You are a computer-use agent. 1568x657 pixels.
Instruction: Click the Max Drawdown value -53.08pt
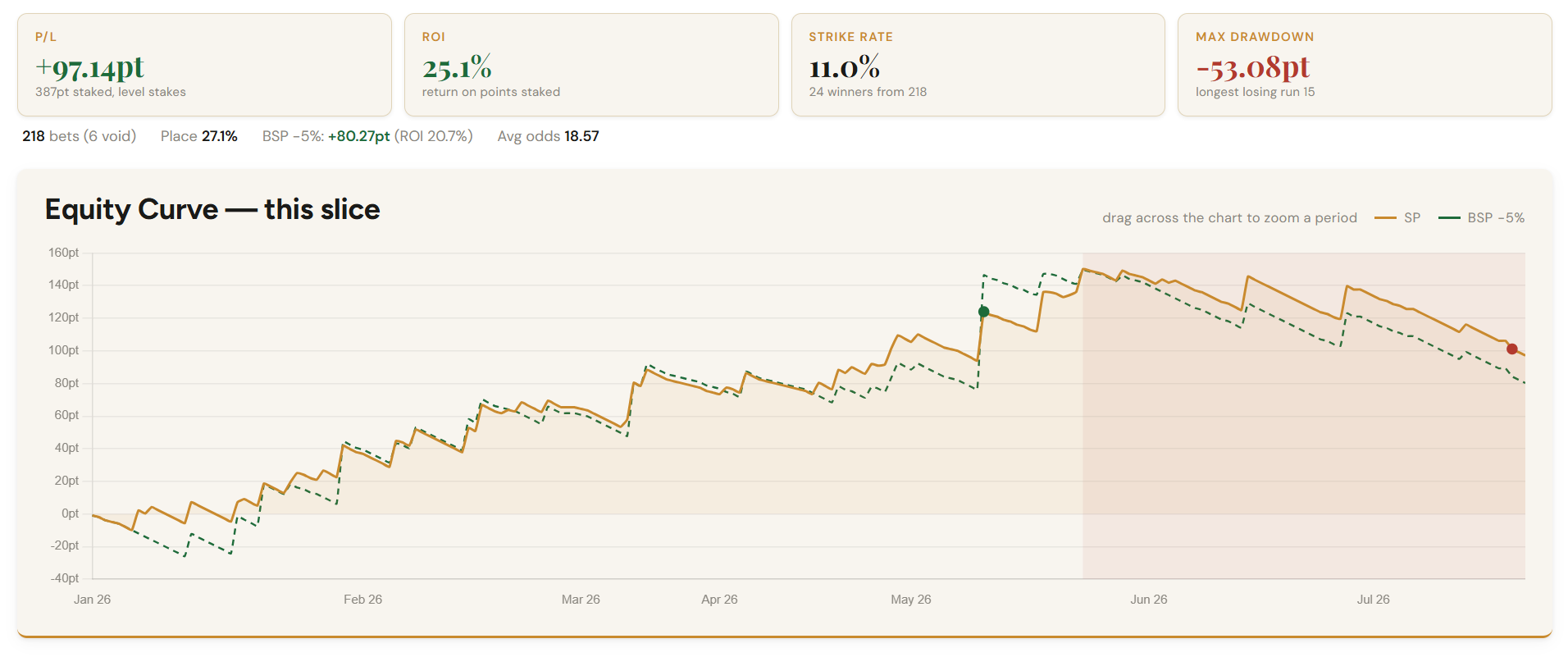(x=1252, y=67)
